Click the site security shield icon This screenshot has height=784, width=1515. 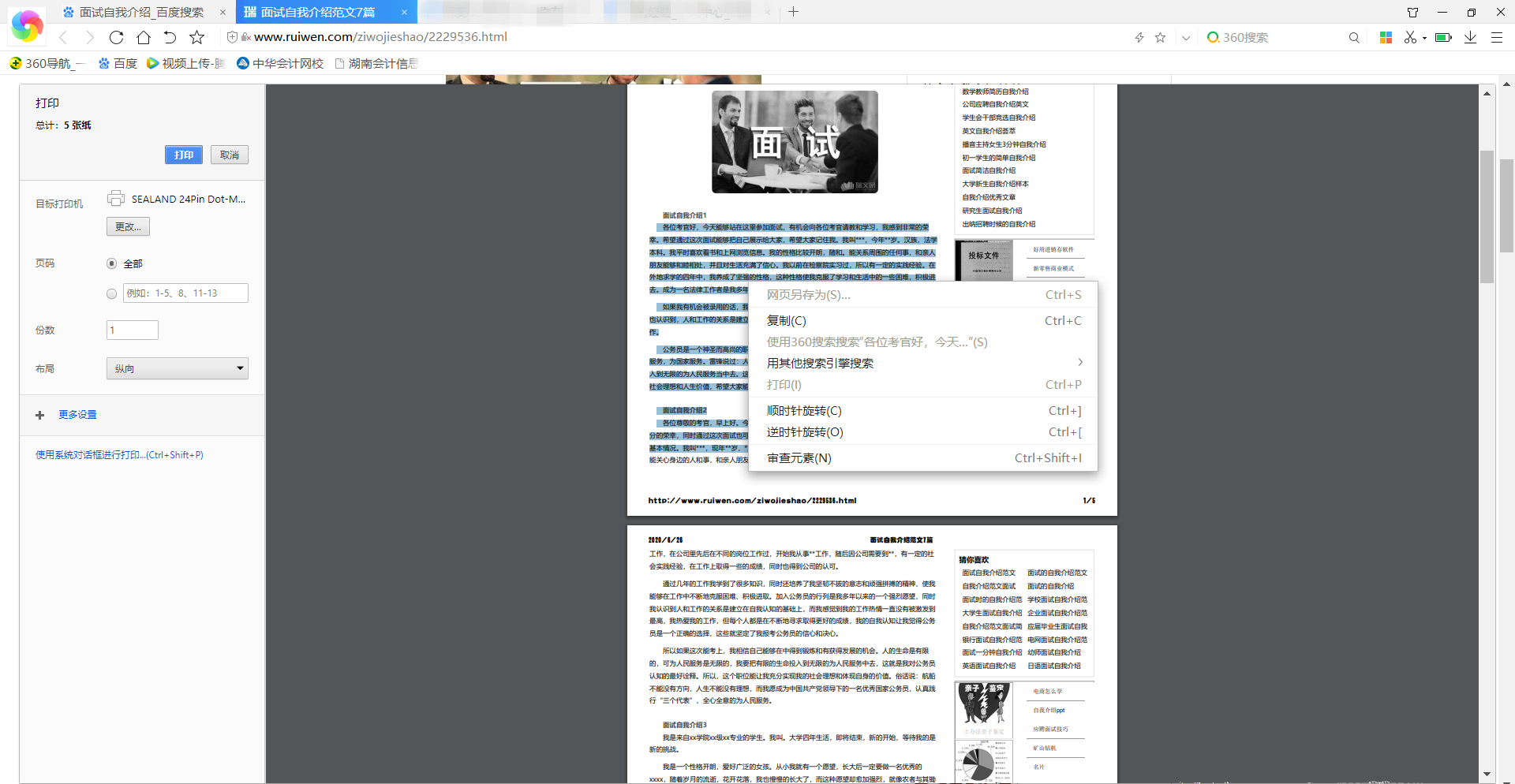click(232, 37)
